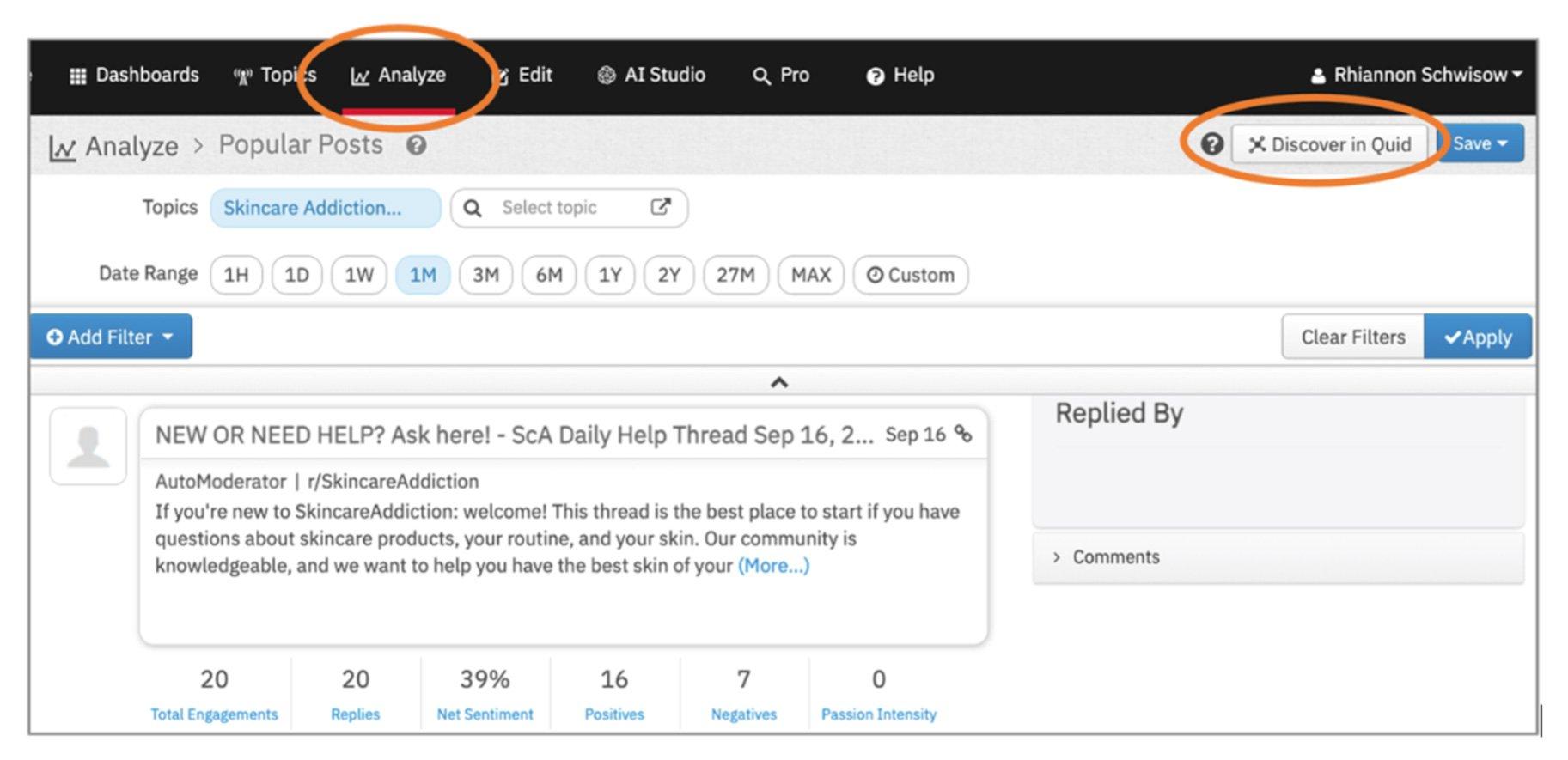
Task: Expand the Rhiannon Schwisow user dropdown
Action: (1416, 76)
